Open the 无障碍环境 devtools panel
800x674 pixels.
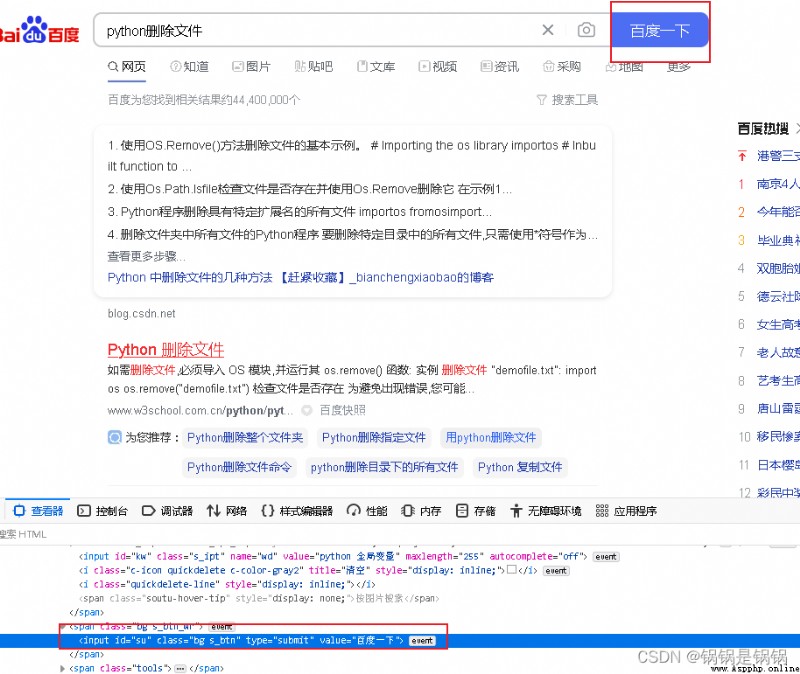click(546, 511)
